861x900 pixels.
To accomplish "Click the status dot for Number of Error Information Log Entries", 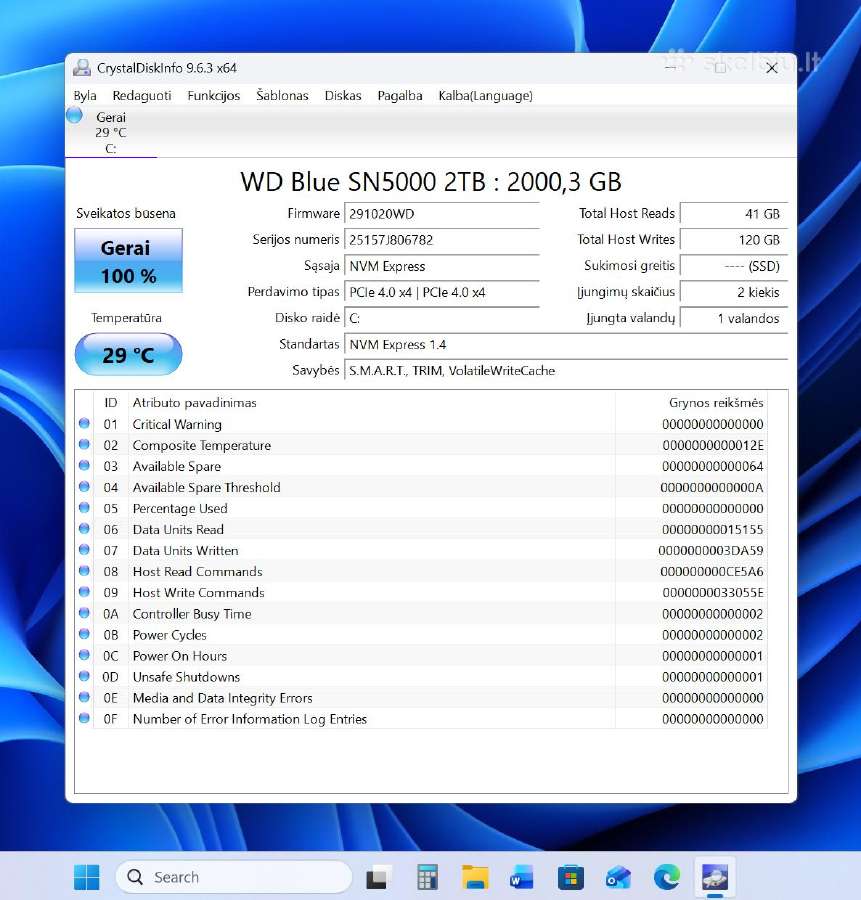I will 84,718.
